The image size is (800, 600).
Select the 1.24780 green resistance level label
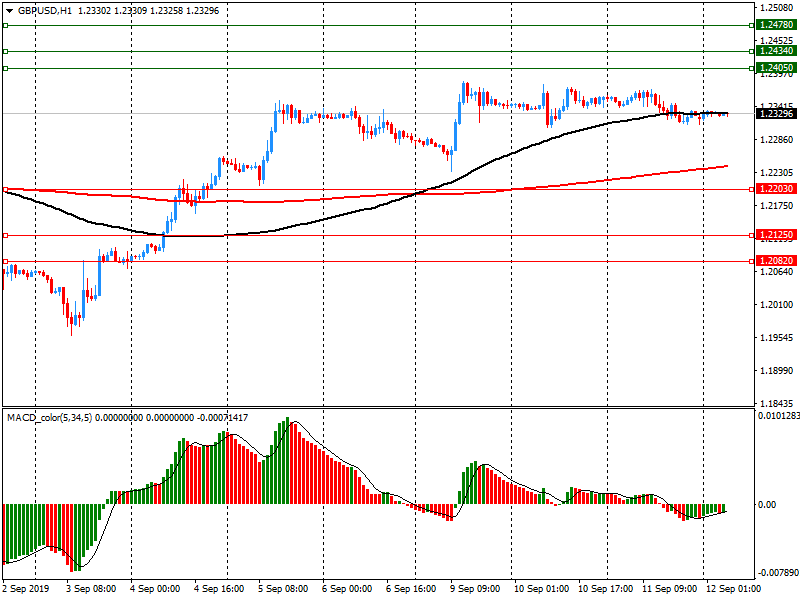[x=776, y=24]
